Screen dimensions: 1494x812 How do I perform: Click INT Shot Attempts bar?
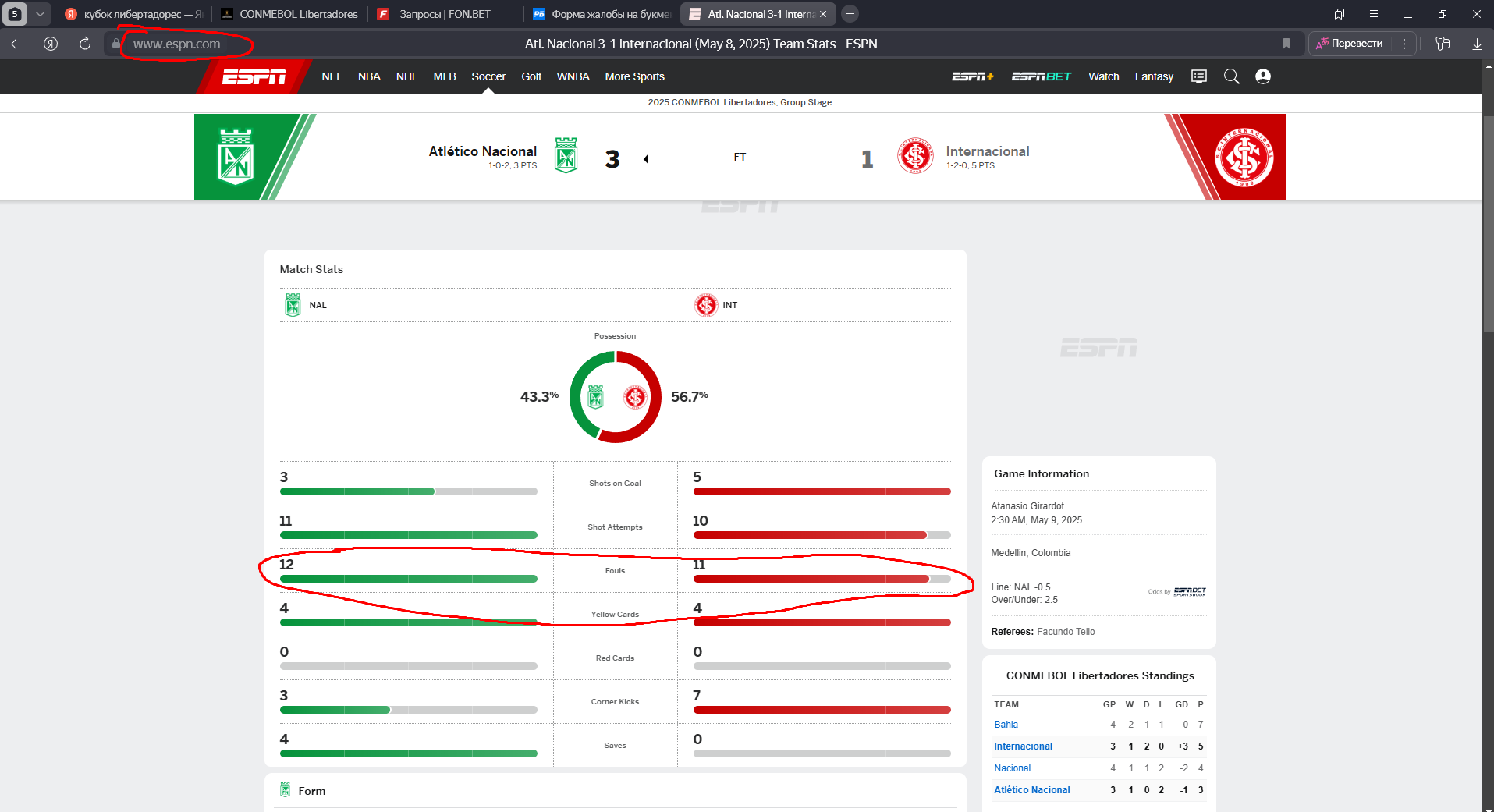[x=822, y=535]
